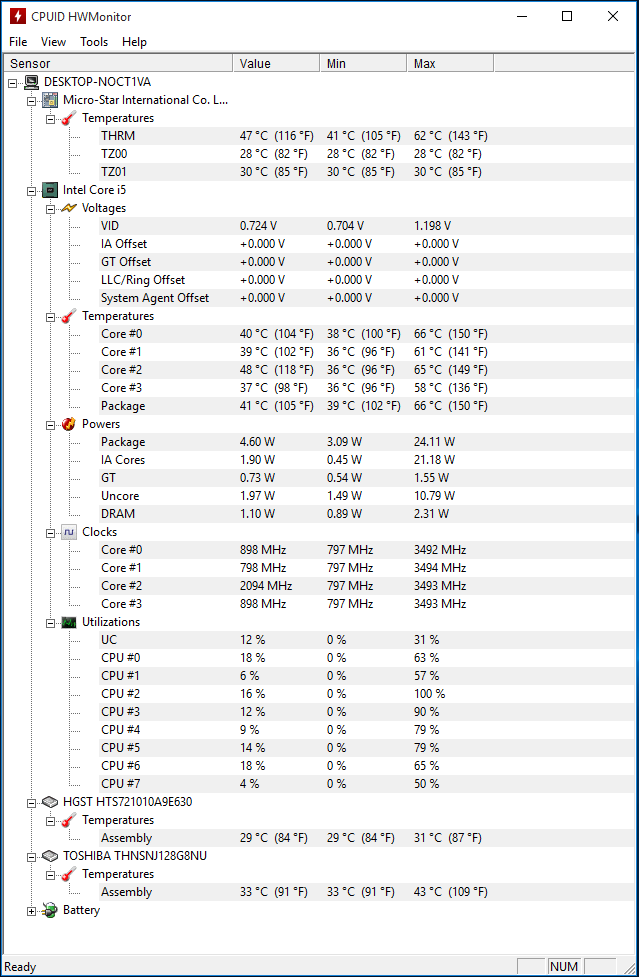Click the Clocks waveform icon
This screenshot has width=639, height=977.
(x=69, y=532)
